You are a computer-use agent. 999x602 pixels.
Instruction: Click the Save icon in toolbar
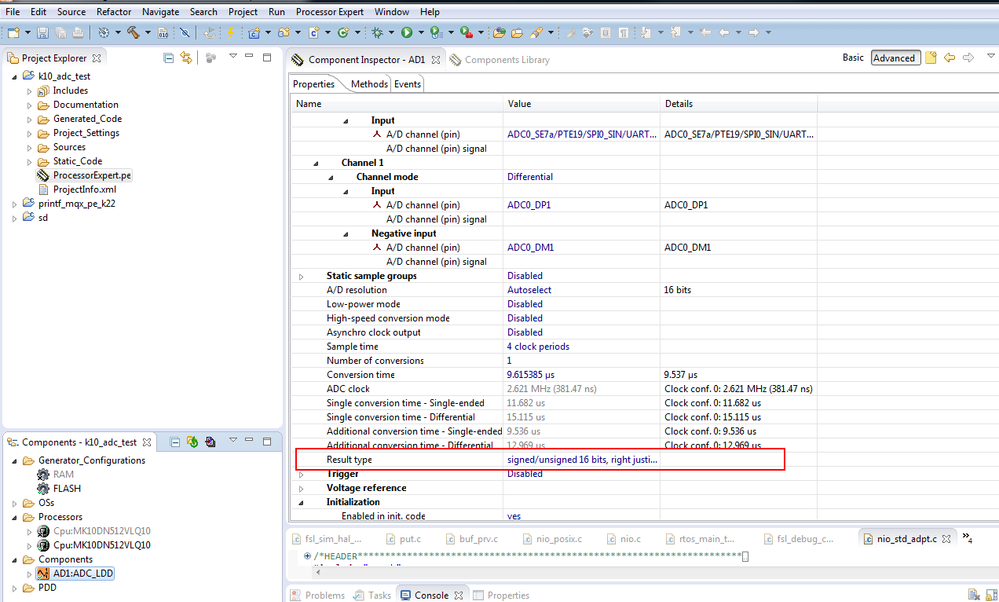(x=41, y=33)
